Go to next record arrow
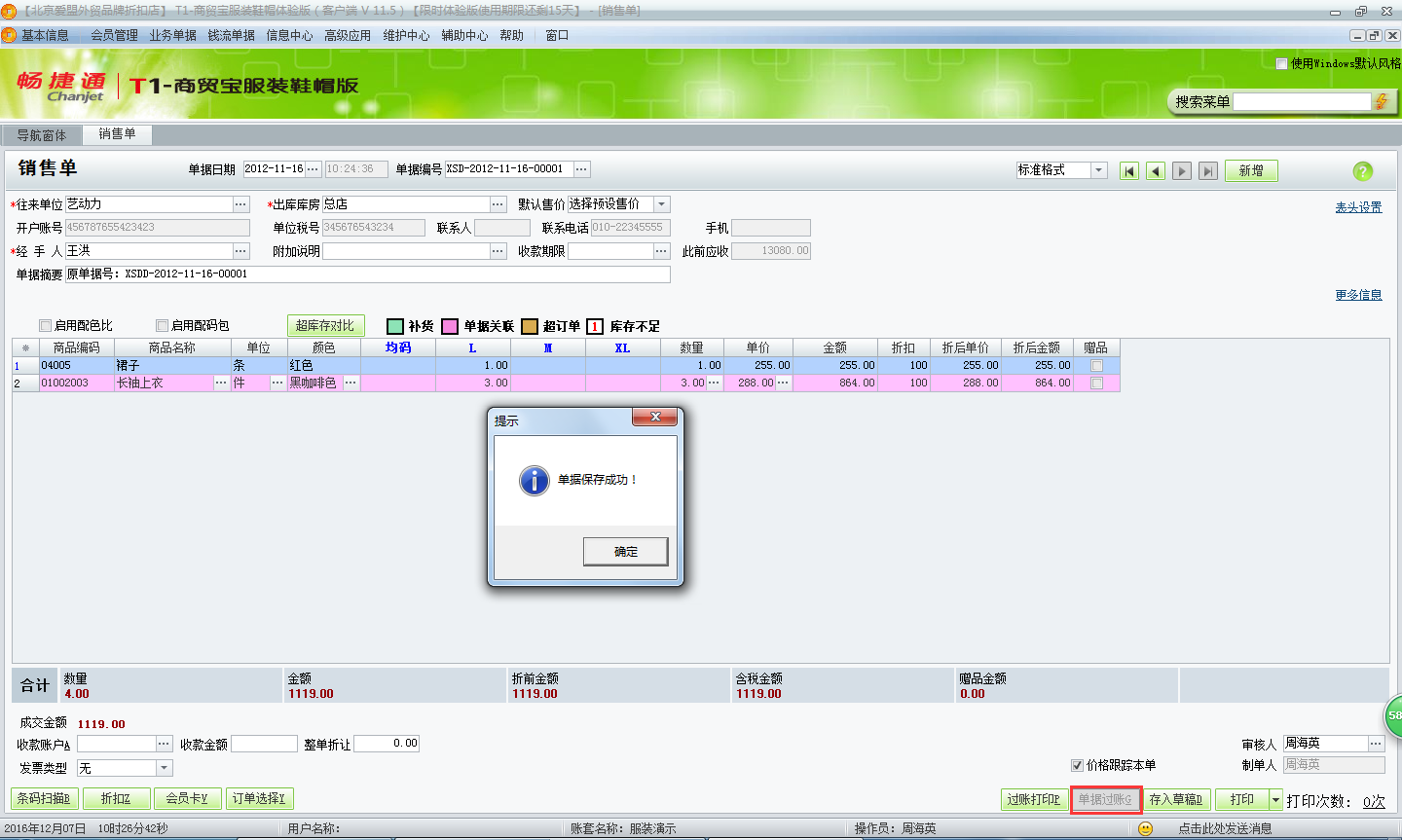Viewport: 1402px width, 840px height. [x=1182, y=171]
